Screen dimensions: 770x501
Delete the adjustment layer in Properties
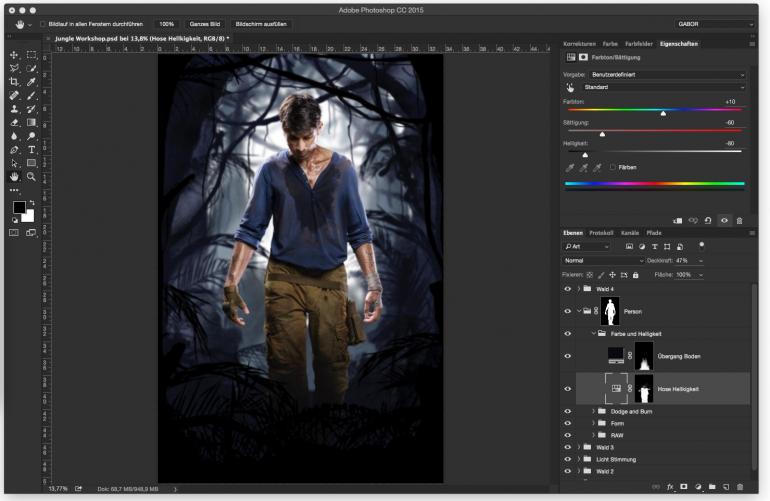pos(740,221)
